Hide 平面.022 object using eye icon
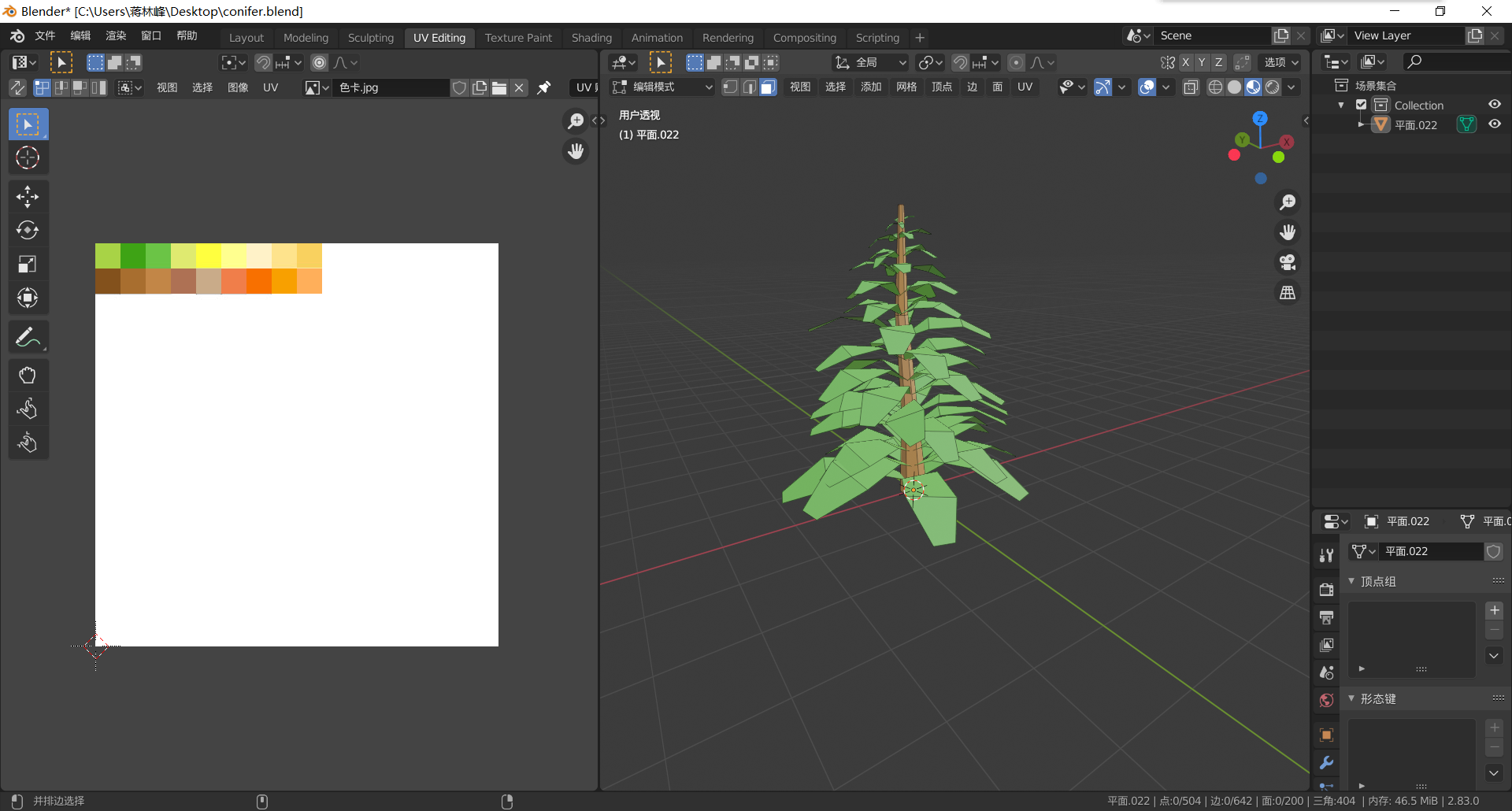Viewport: 1512px width, 811px height. [x=1495, y=124]
